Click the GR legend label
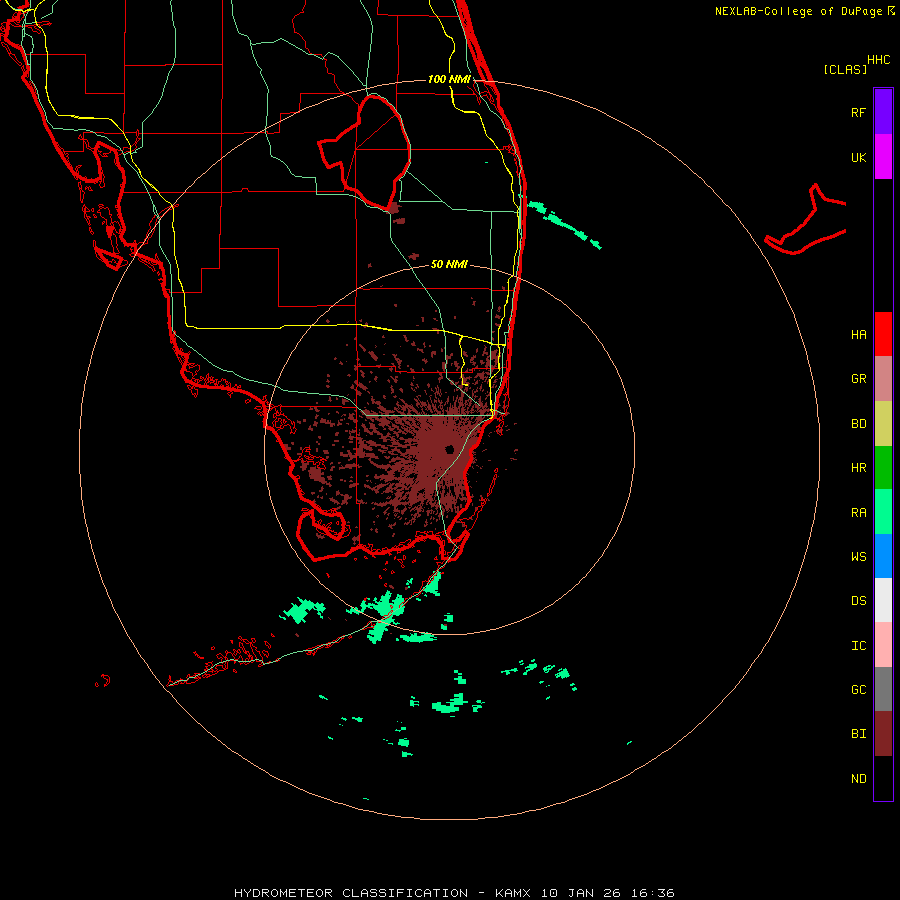The width and height of the screenshot is (900, 900). (x=858, y=379)
